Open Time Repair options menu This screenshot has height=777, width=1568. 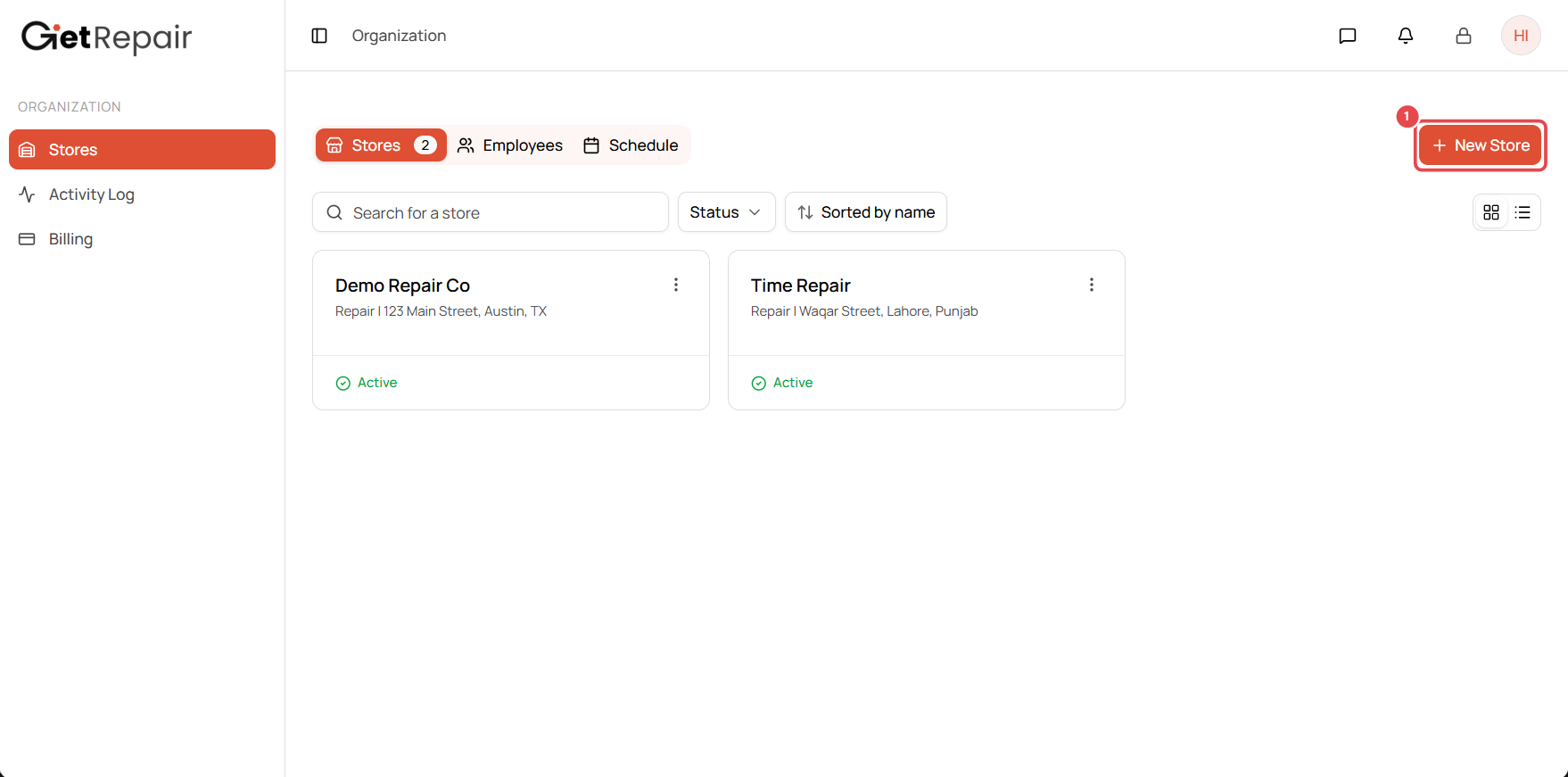click(1092, 285)
